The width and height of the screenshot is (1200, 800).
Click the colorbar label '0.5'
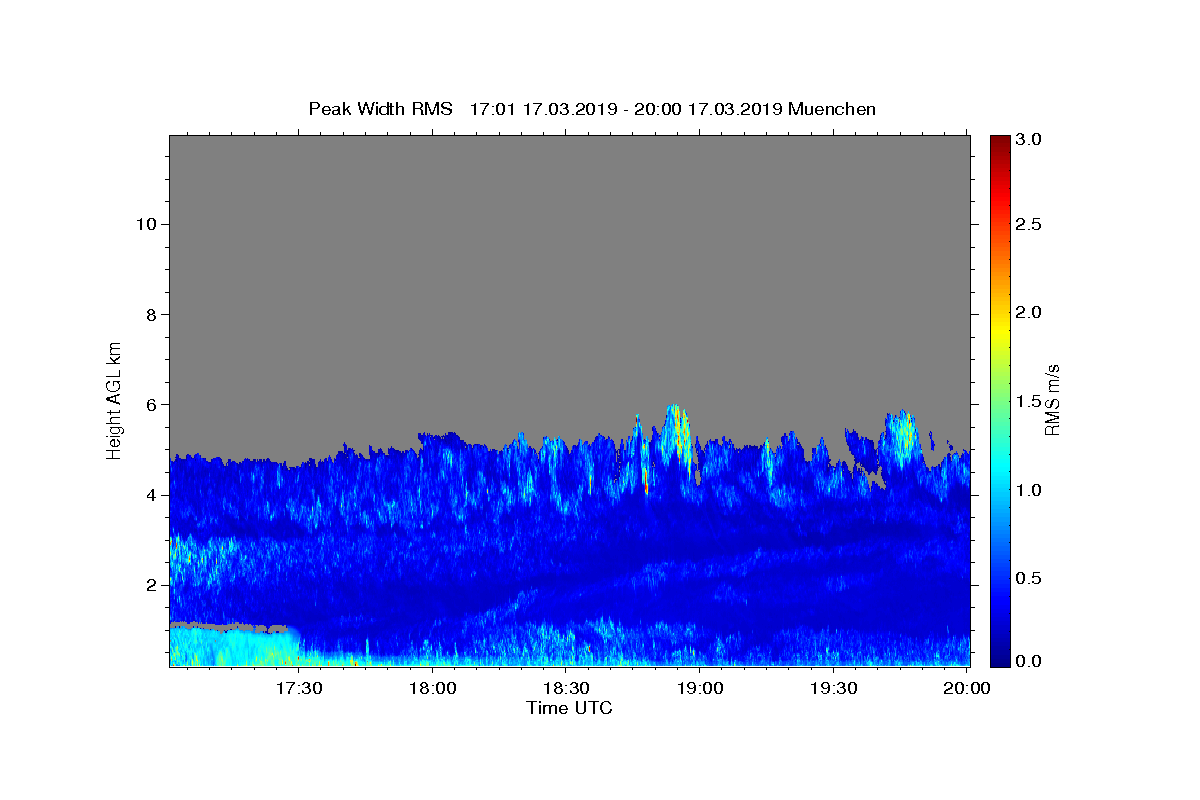point(1029,578)
